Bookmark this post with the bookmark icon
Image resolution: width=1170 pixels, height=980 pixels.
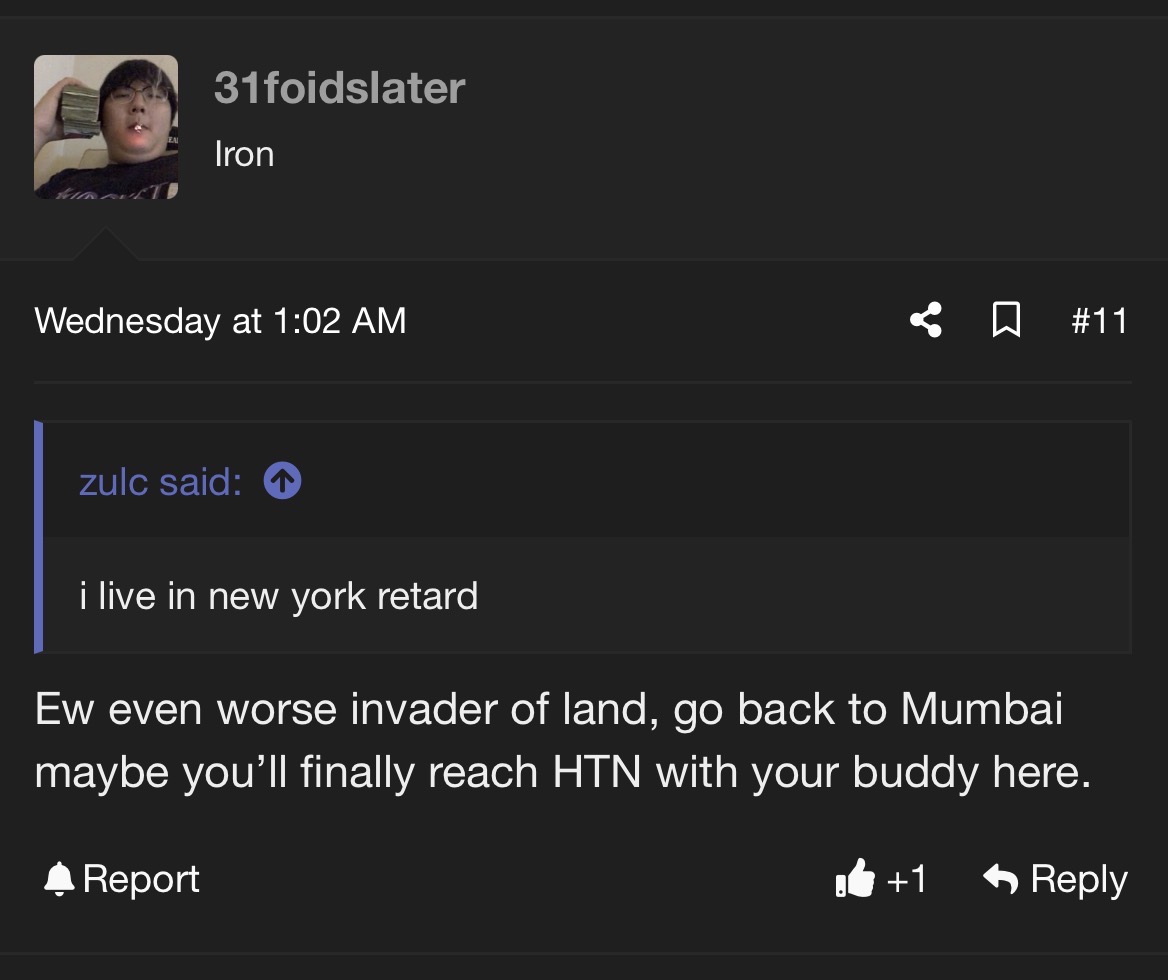1006,320
